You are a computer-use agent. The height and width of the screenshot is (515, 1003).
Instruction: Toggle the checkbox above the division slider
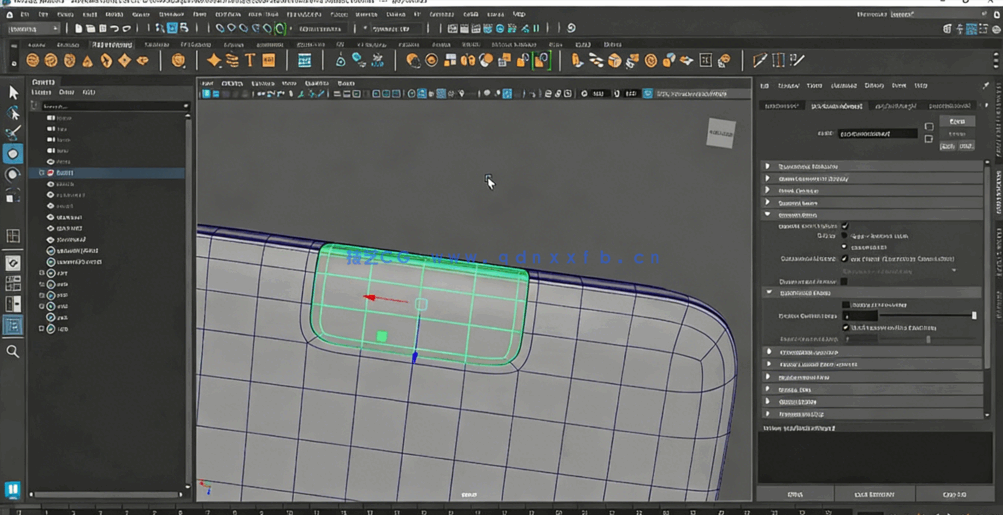845,305
